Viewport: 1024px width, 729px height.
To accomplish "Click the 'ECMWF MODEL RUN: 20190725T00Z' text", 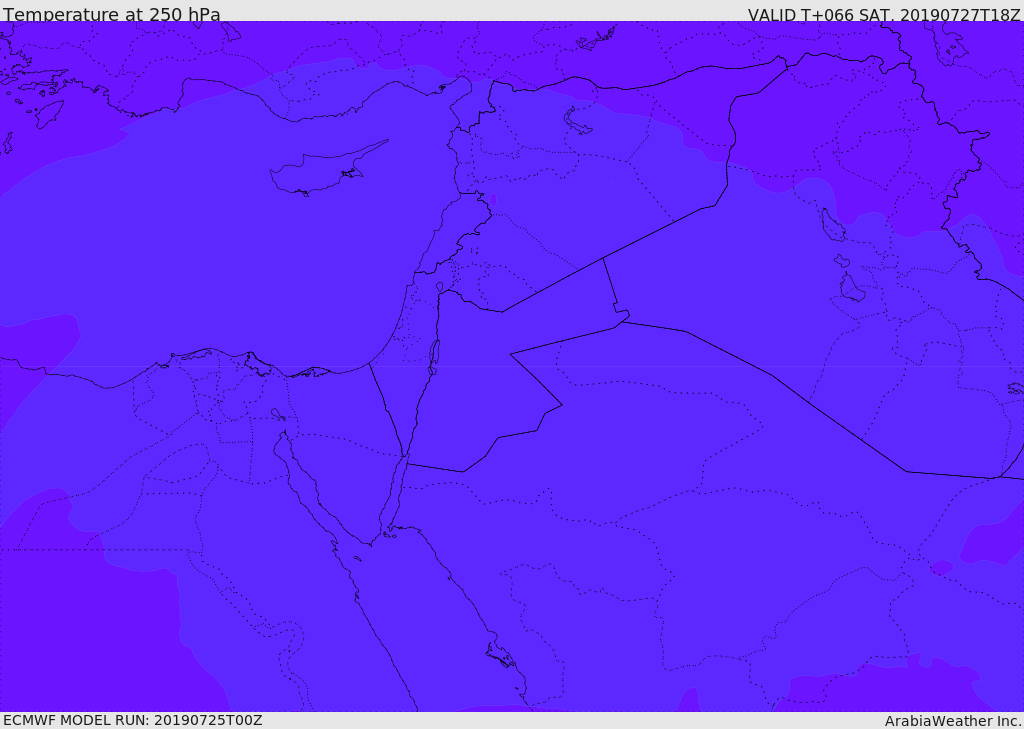I will point(133,720).
